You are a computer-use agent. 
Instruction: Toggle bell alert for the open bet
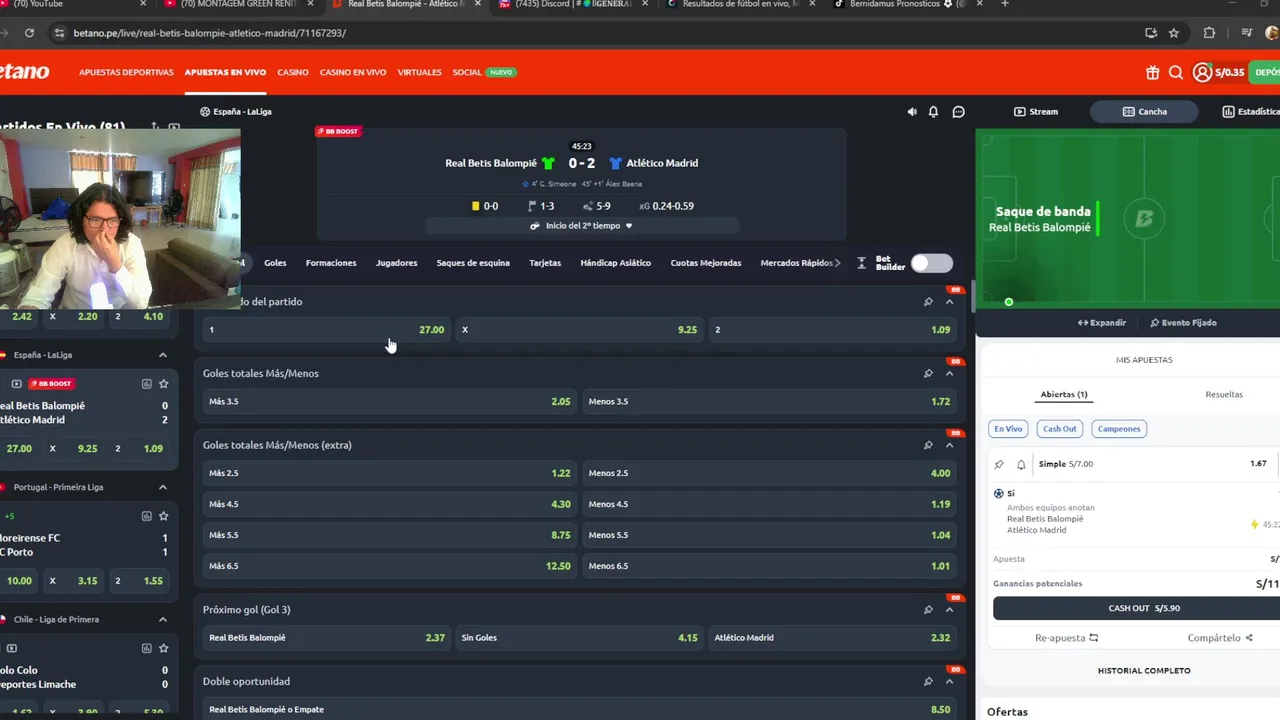pyautogui.click(x=1021, y=464)
